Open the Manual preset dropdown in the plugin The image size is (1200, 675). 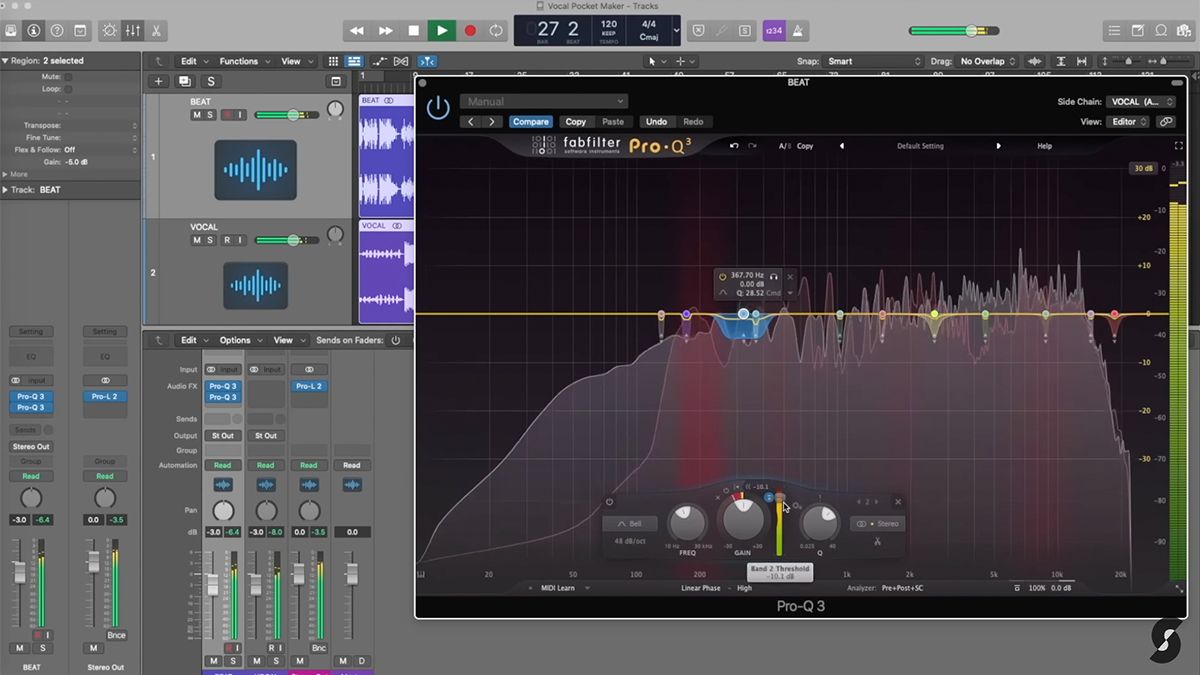544,101
